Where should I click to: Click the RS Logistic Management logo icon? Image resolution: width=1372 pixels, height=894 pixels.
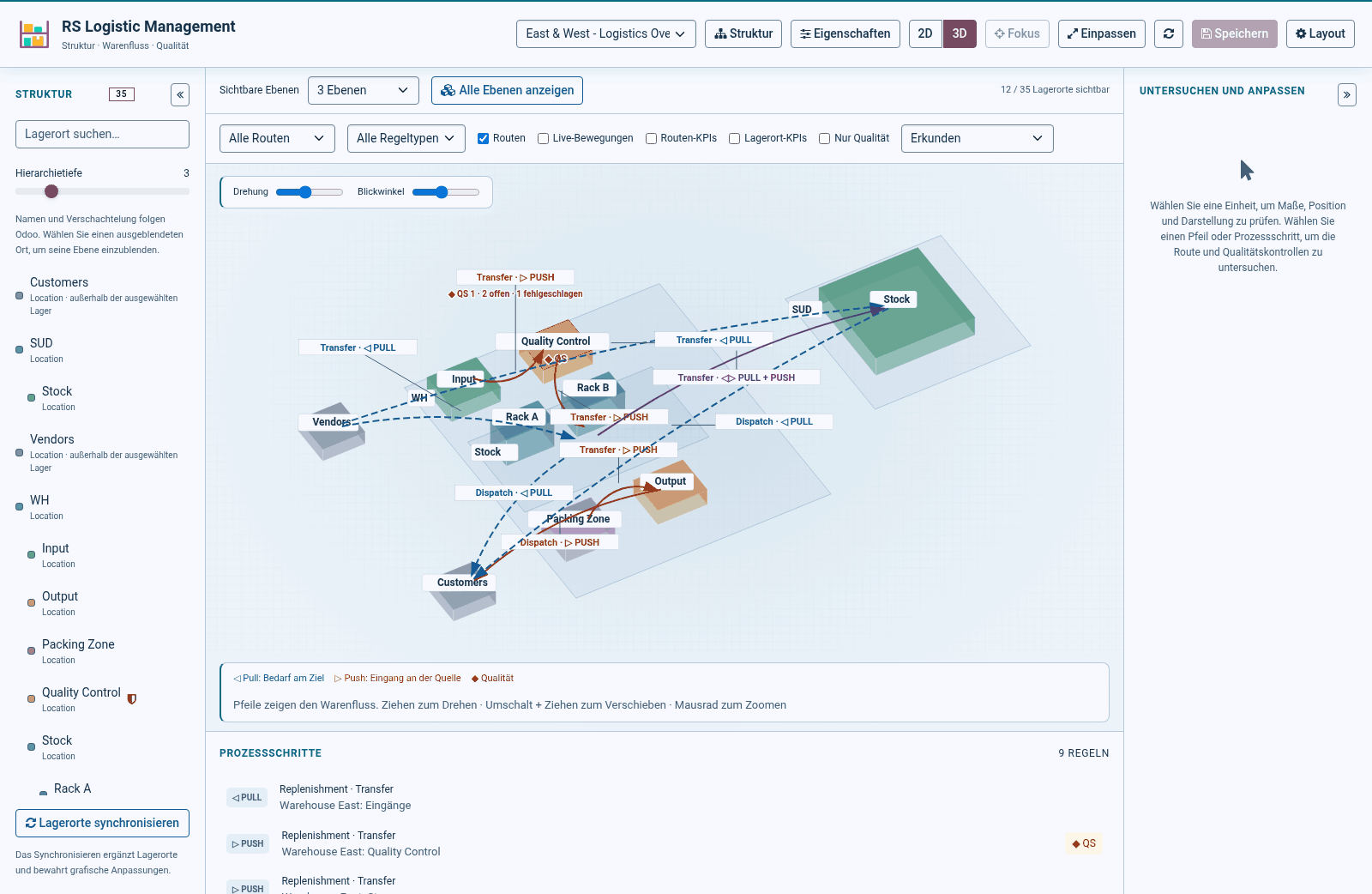pos(34,34)
